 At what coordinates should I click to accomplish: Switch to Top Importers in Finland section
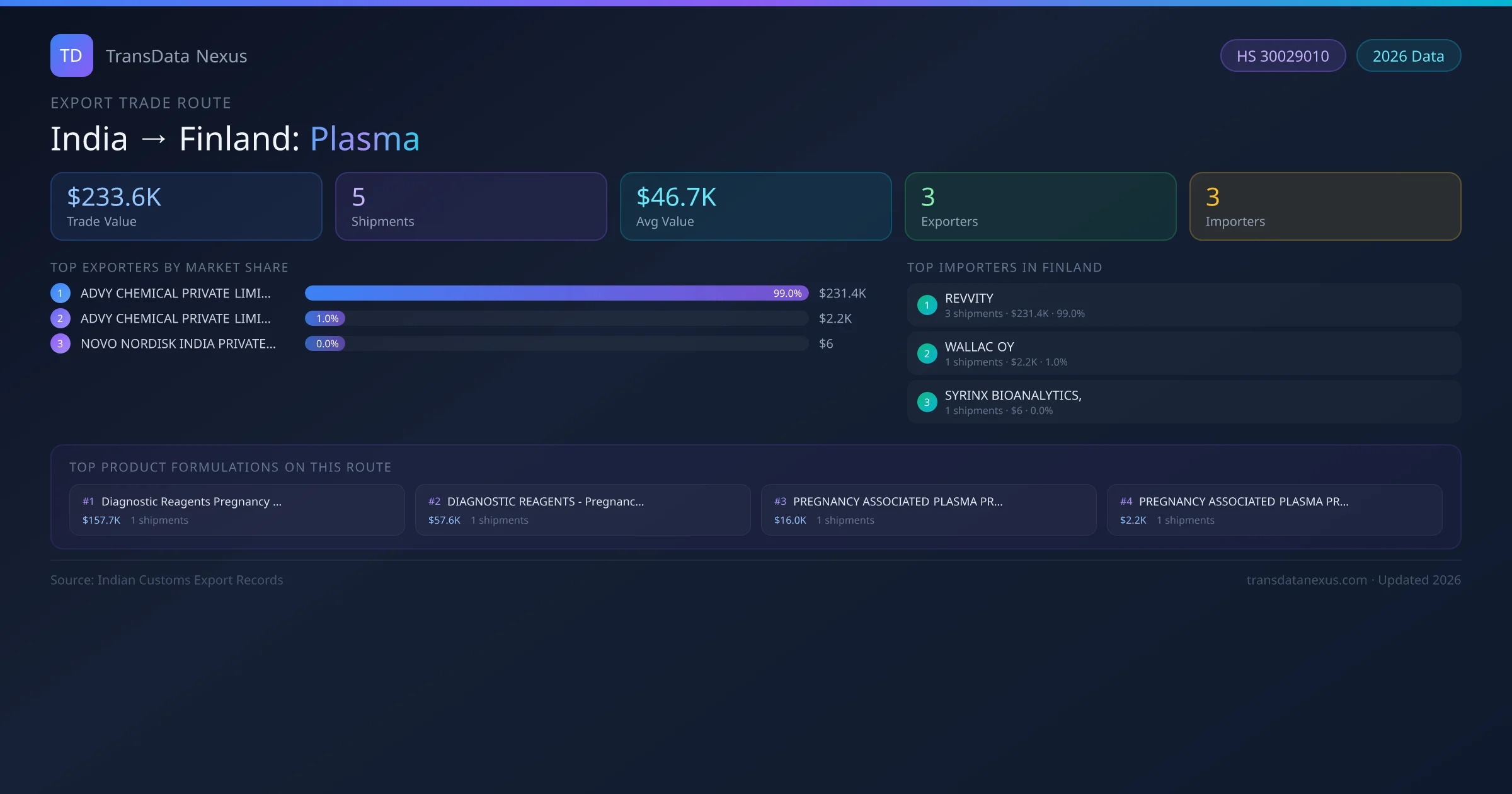click(1005, 267)
